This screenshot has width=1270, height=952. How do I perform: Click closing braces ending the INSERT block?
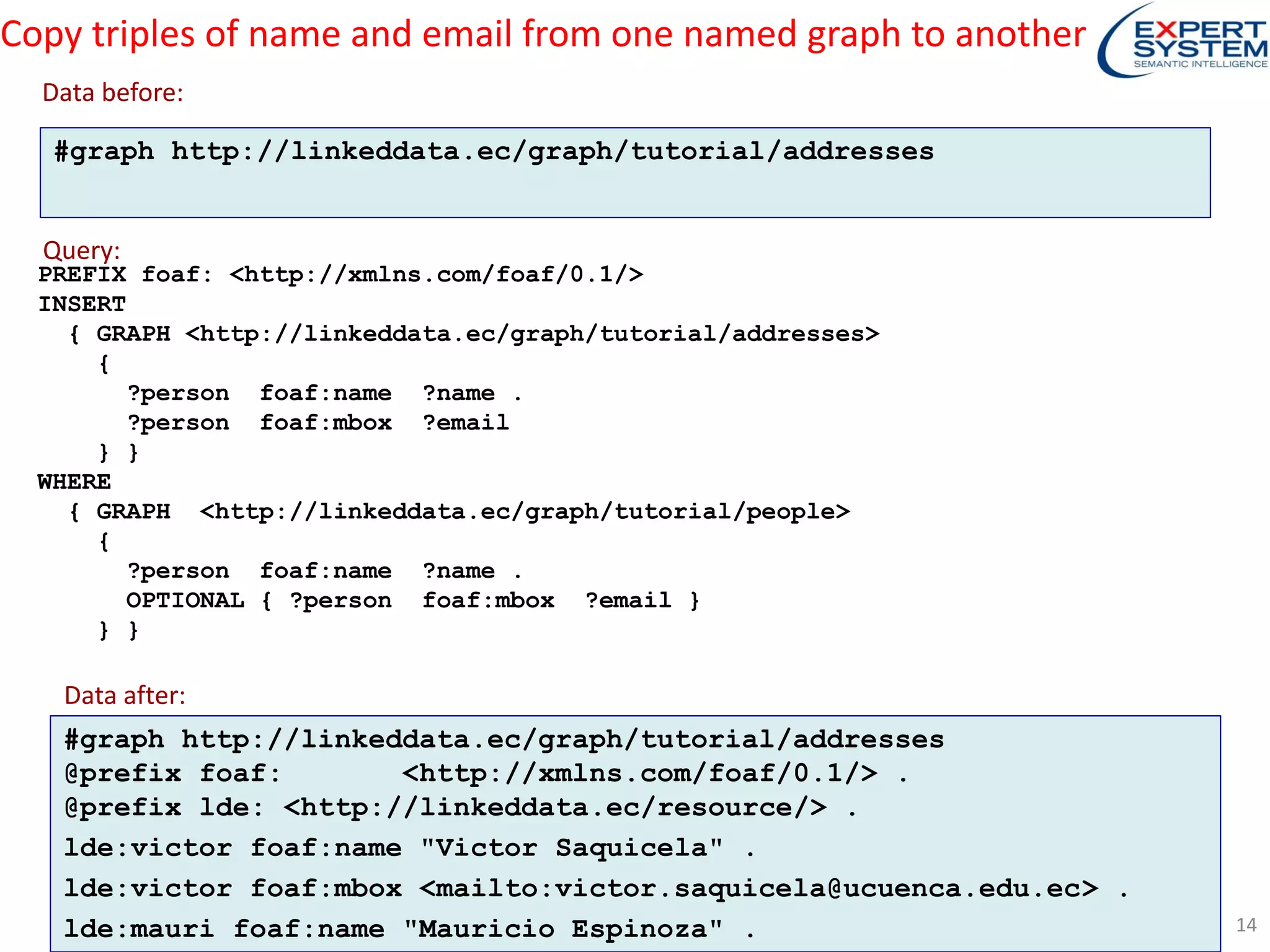[x=118, y=452]
